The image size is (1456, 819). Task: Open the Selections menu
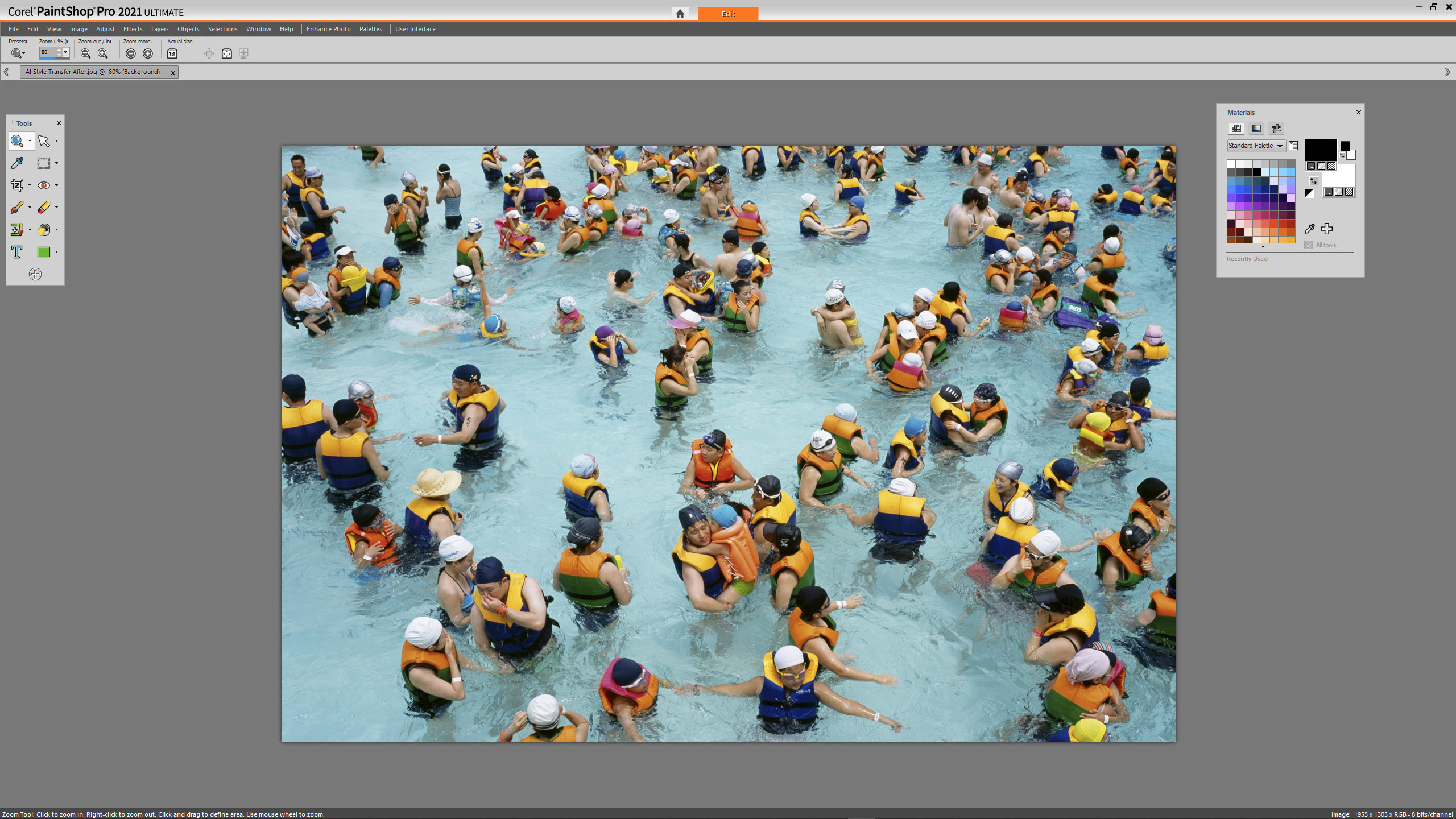point(222,28)
